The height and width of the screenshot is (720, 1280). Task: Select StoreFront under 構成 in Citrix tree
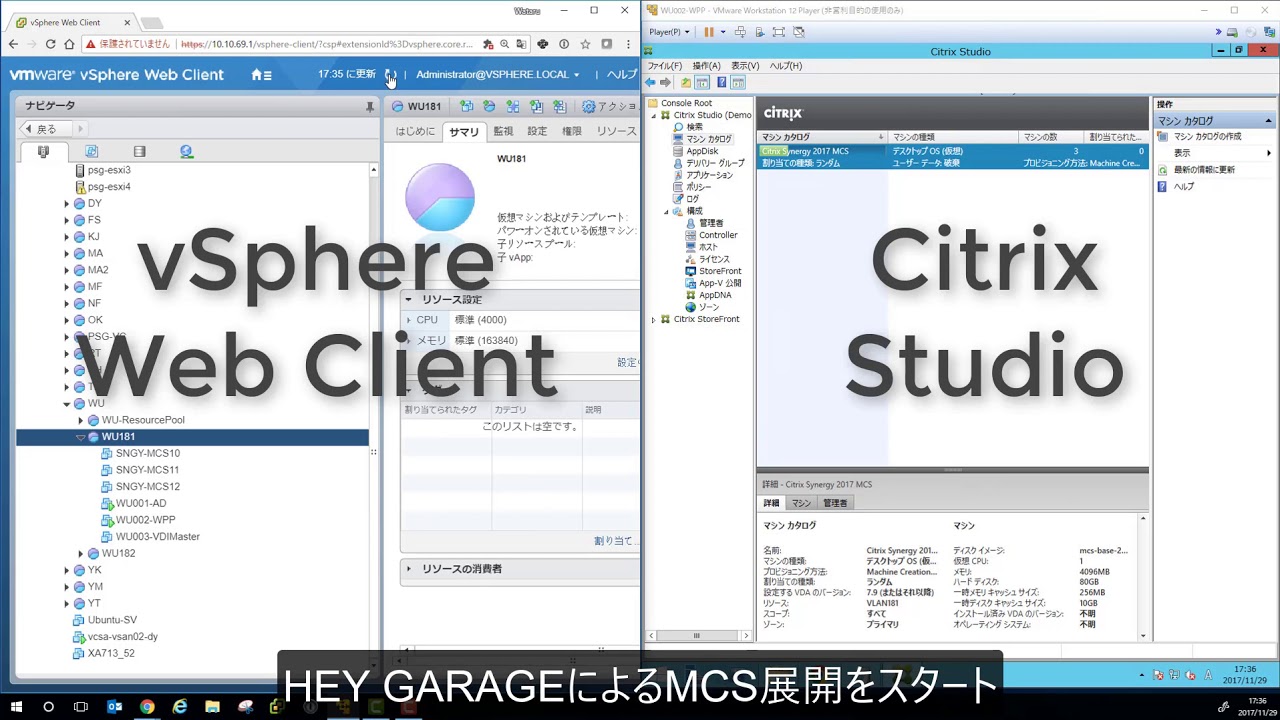(x=719, y=271)
